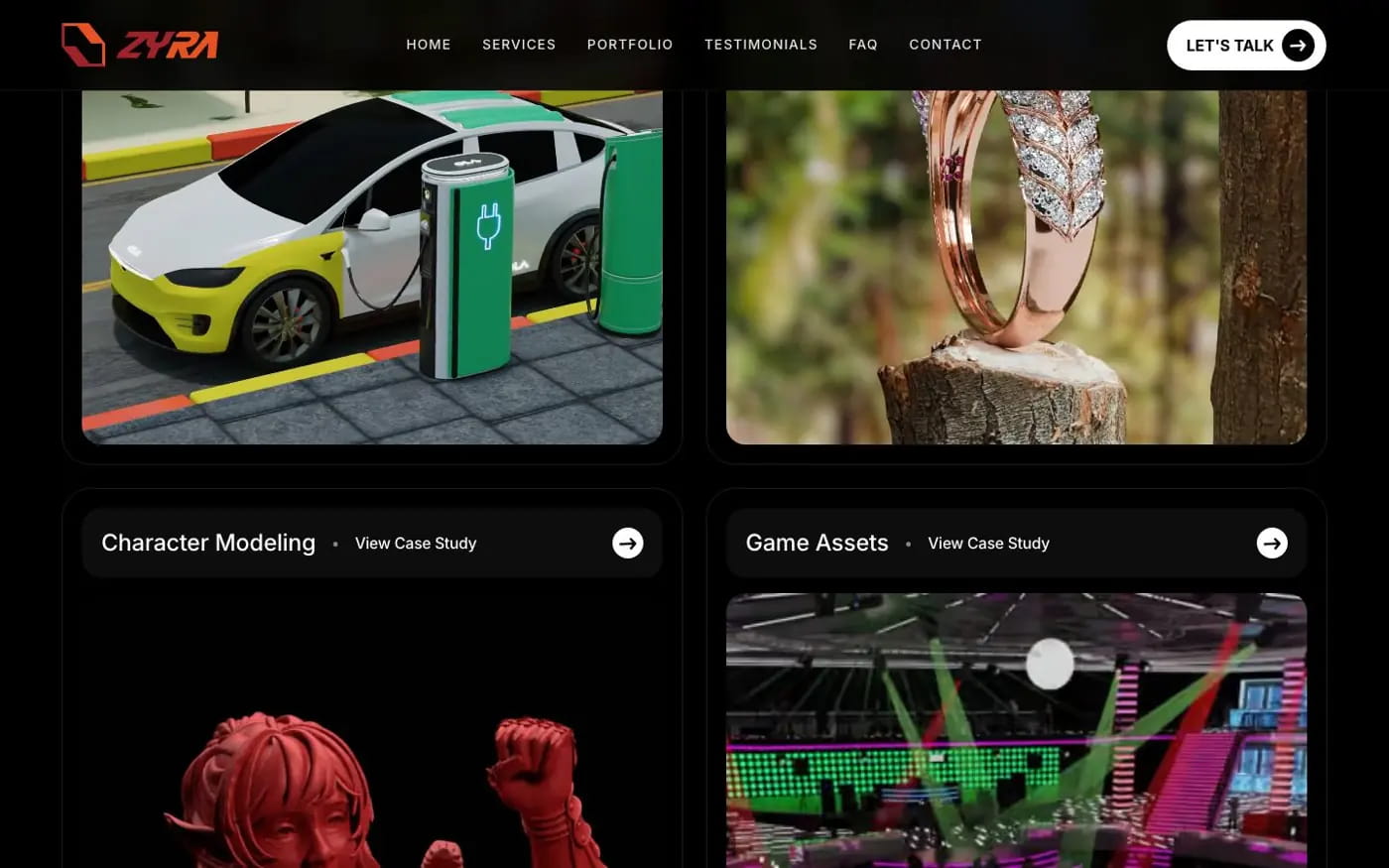Open the Contact nav link
Screen dimensions: 1389x868
point(946,45)
